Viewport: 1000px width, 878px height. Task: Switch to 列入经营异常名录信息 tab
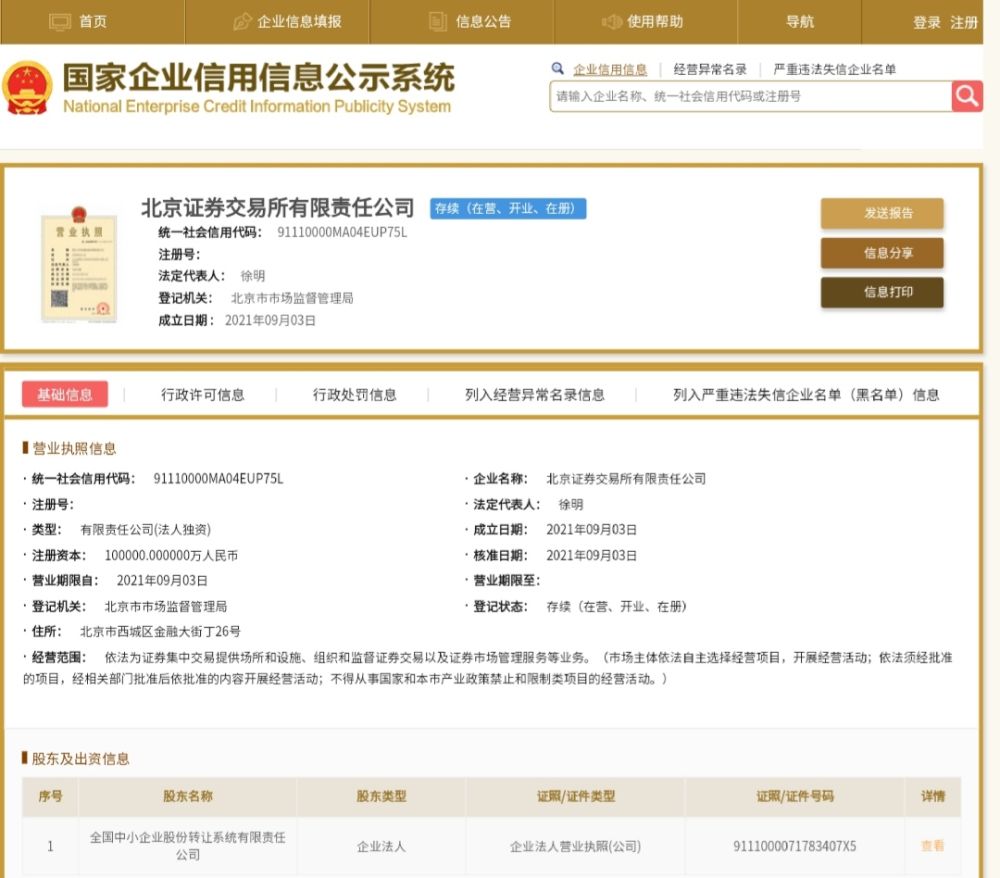[x=534, y=395]
